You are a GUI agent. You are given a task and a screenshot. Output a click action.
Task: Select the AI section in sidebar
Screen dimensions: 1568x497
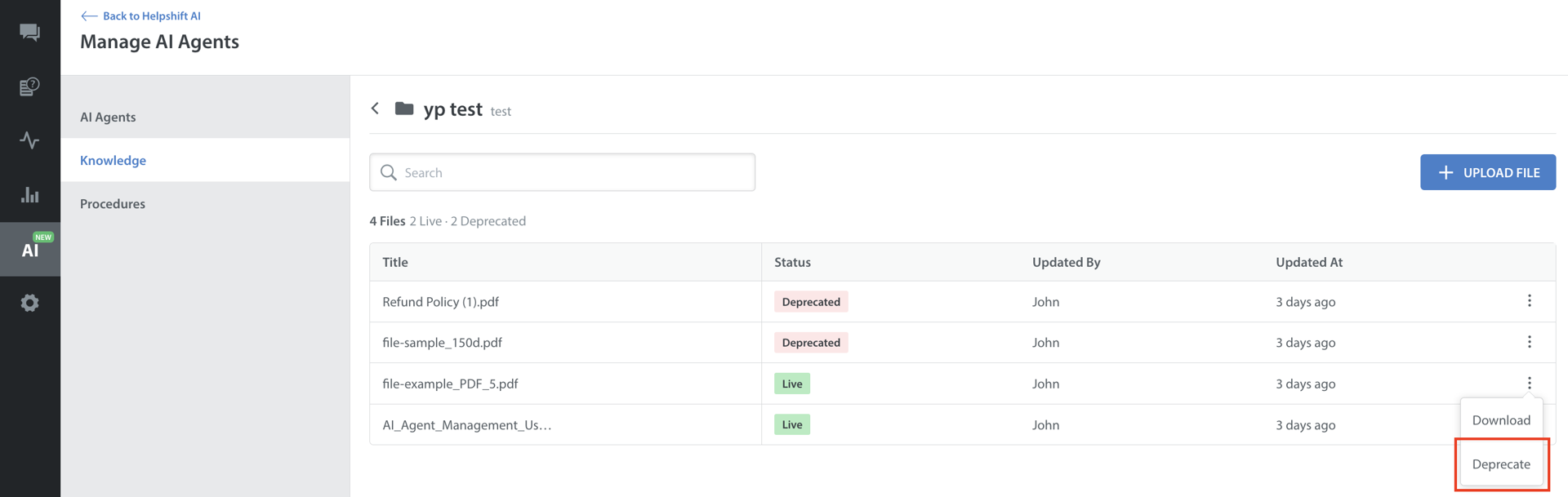coord(29,250)
